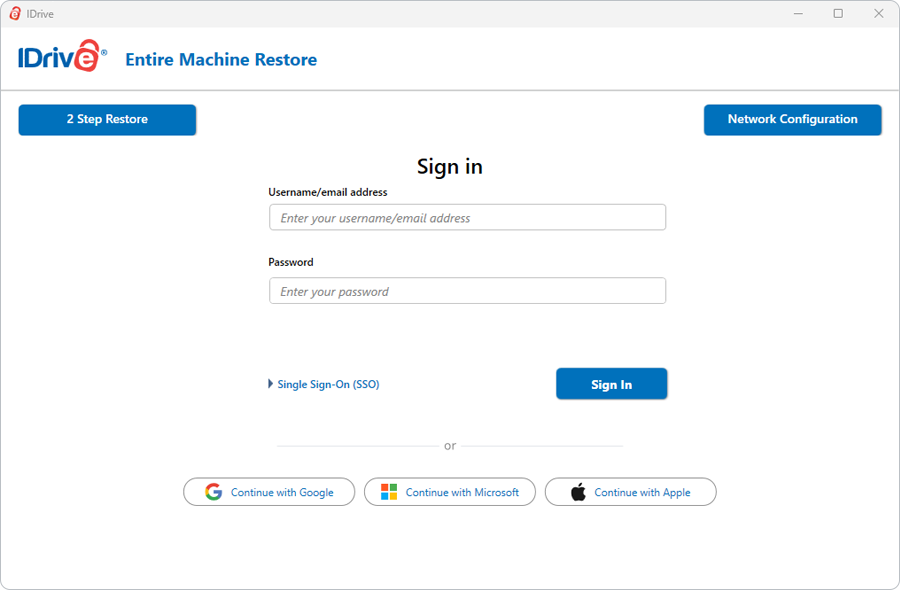Choose Continue with Microsoft text
The height and width of the screenshot is (590, 900).
[x=462, y=492]
